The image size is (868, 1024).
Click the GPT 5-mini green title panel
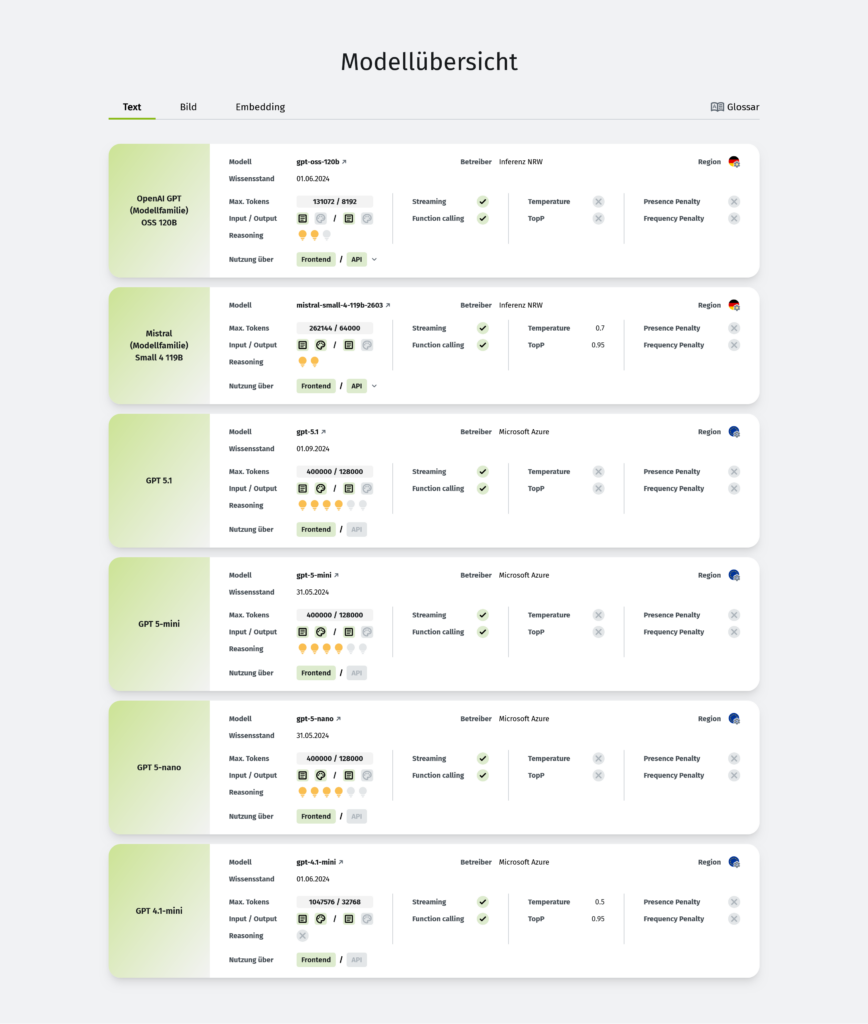159,624
